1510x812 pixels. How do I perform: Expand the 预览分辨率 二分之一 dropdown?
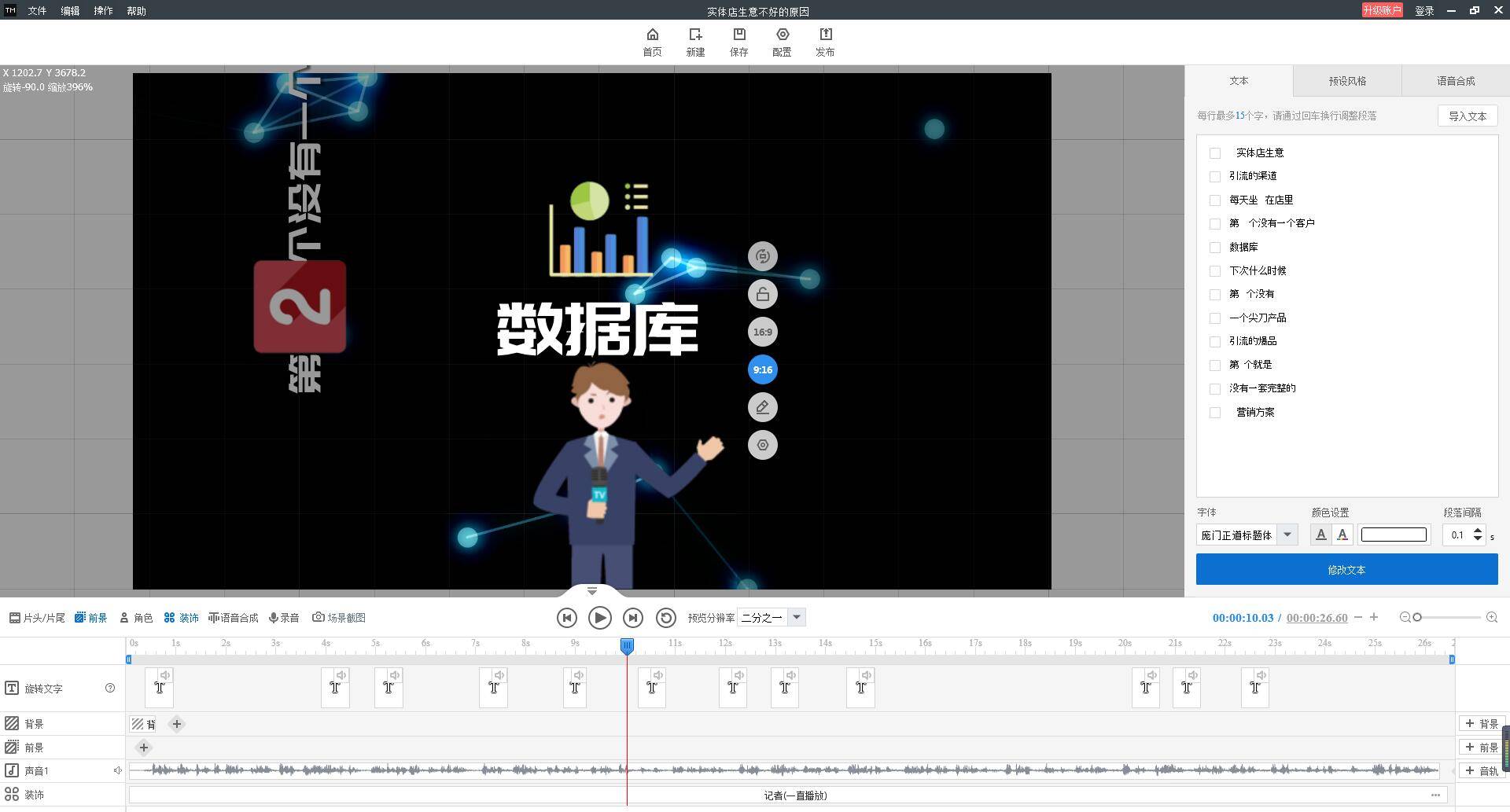point(796,617)
